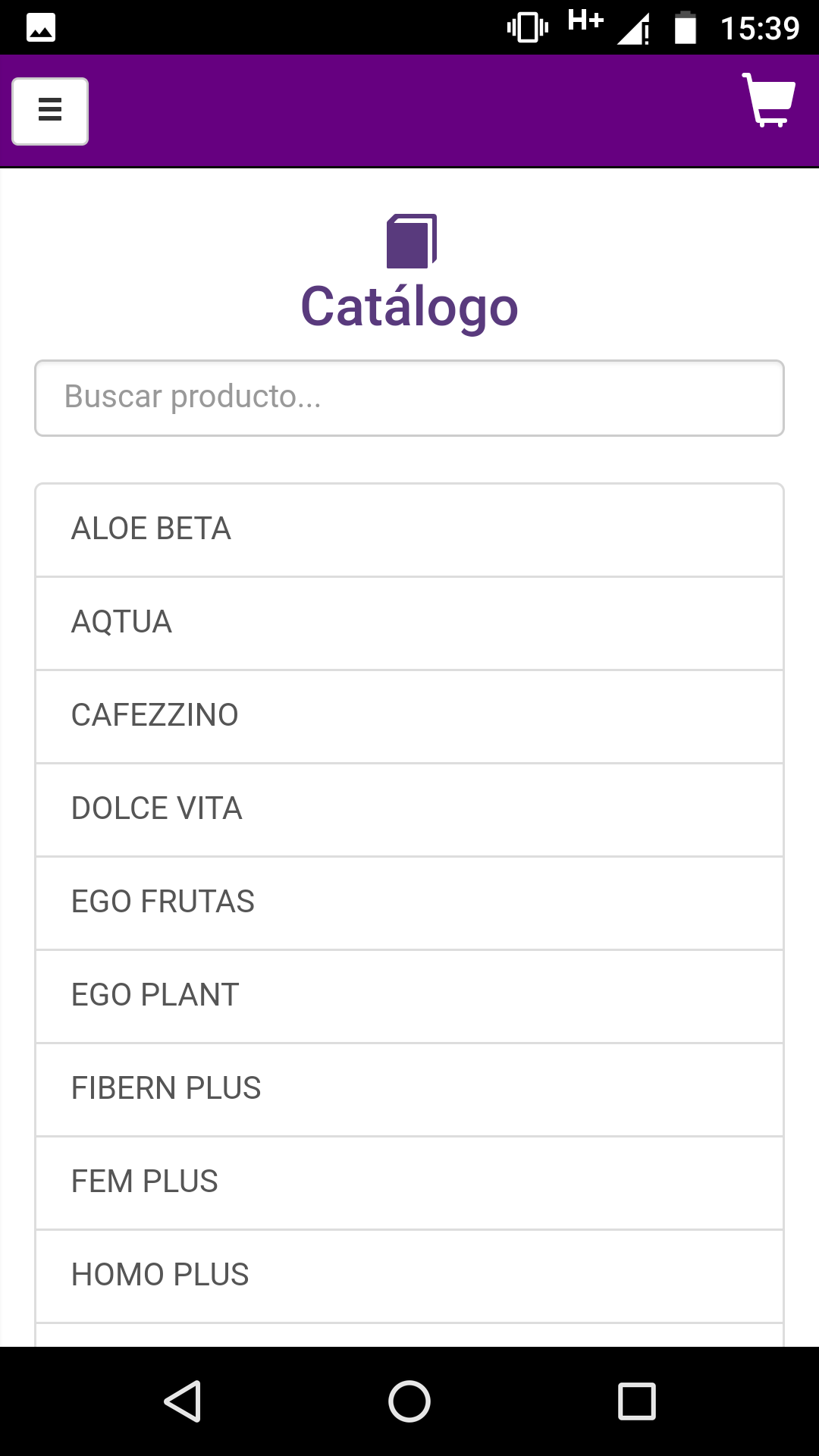
Task: Choose DOLCE VITA in the list
Action: point(409,810)
